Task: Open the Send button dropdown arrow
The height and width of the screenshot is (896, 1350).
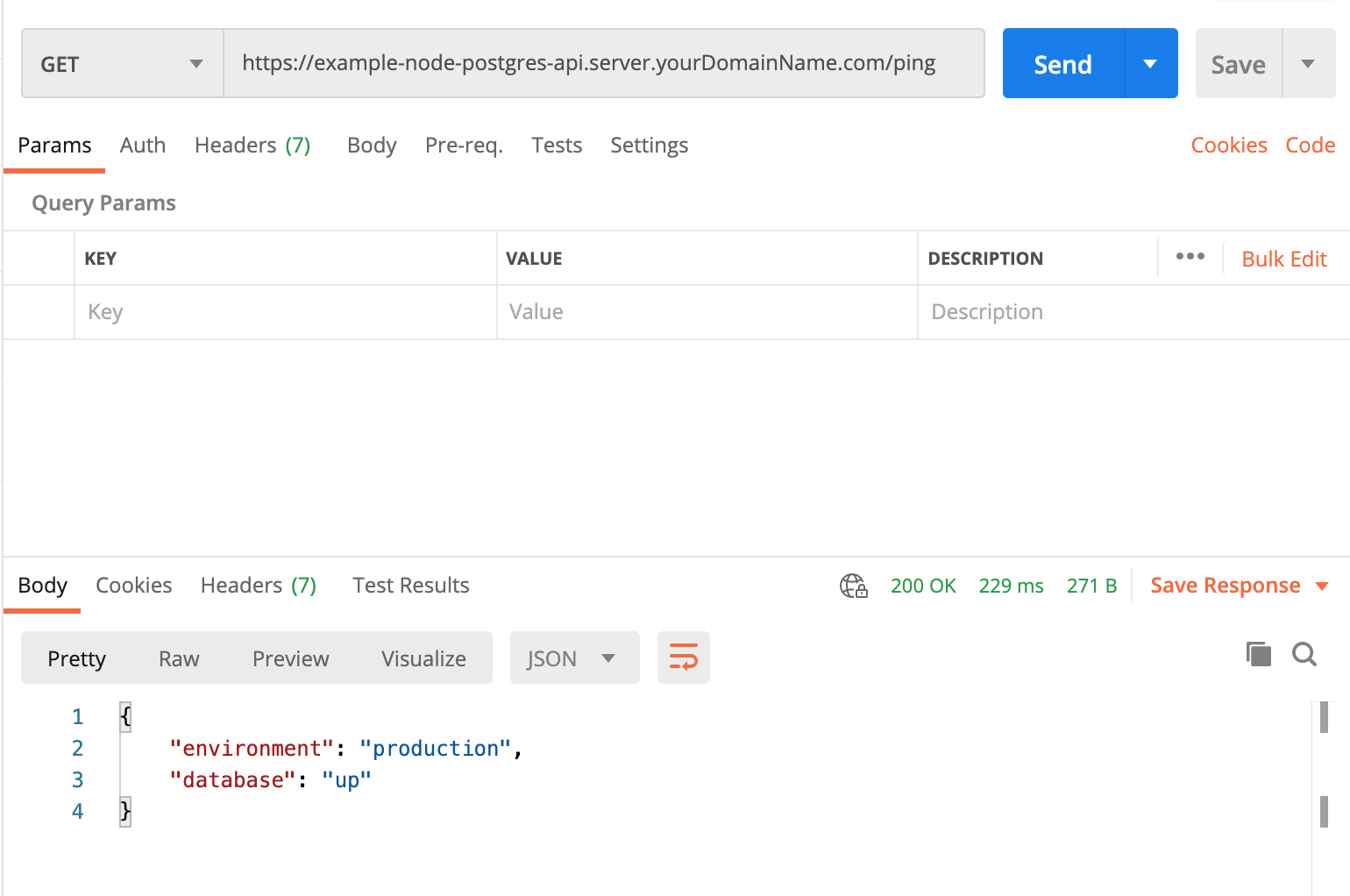Action: [1150, 64]
